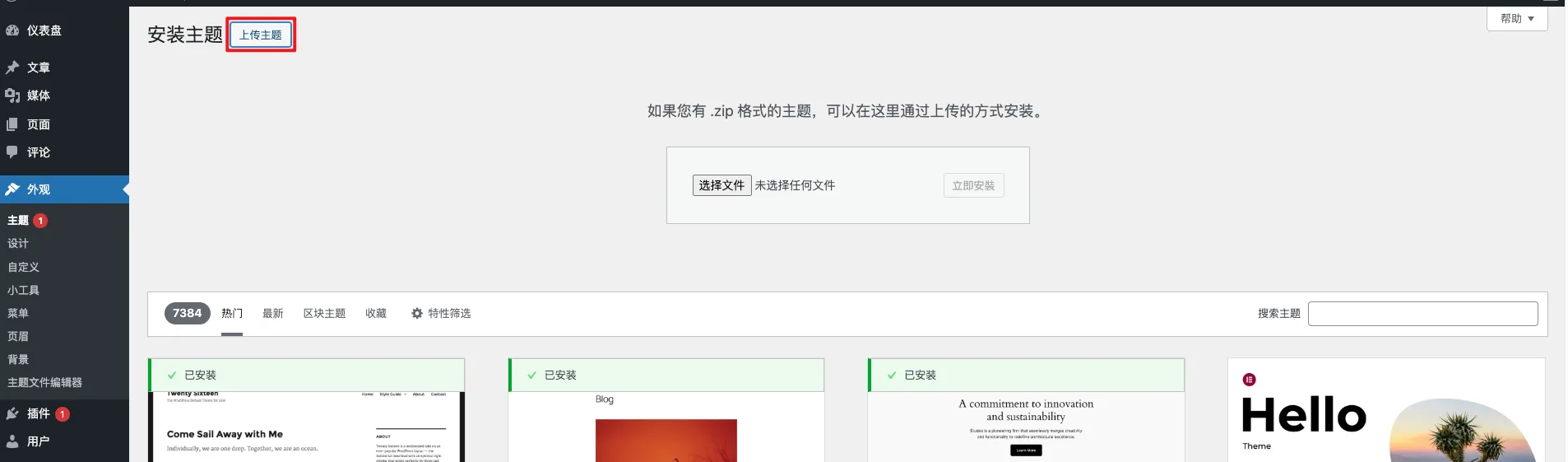Expand the Help (帮助) dropdown

(1516, 19)
